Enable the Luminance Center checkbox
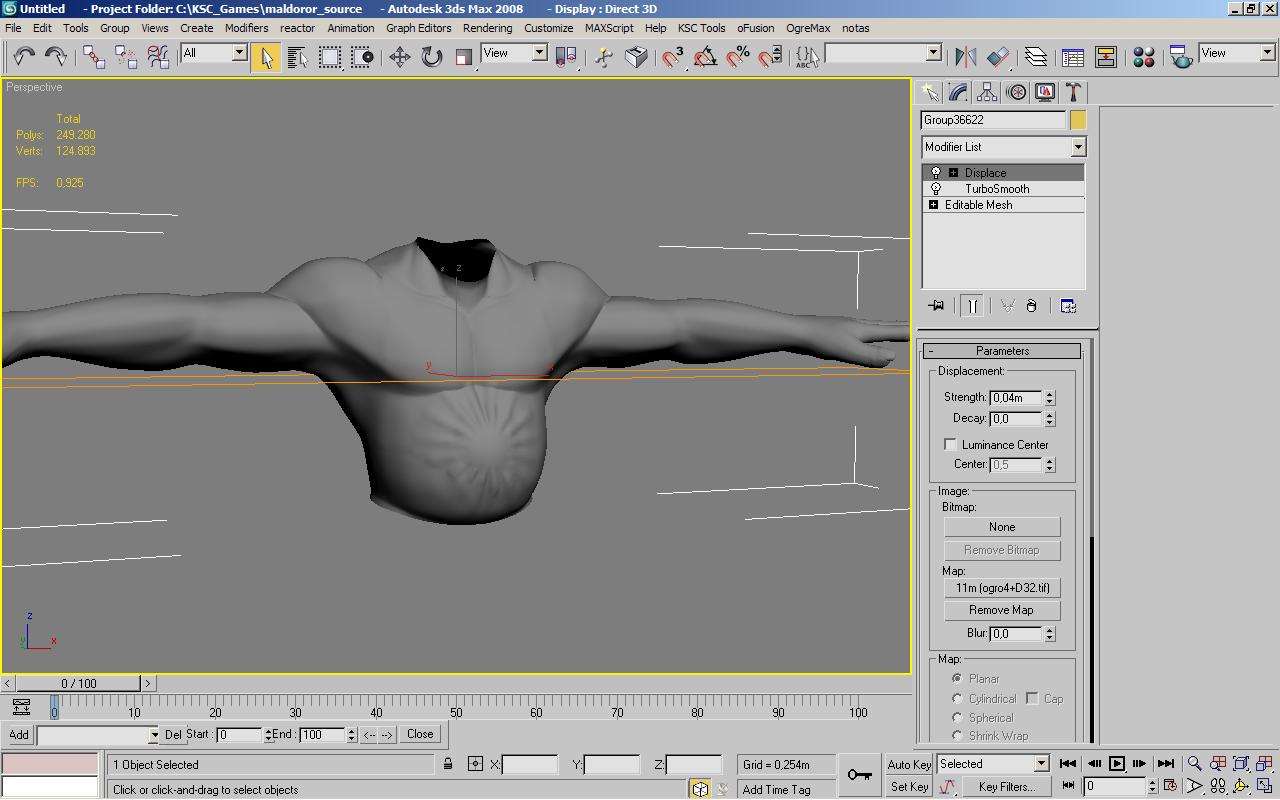The image size is (1280, 800). pos(950,444)
